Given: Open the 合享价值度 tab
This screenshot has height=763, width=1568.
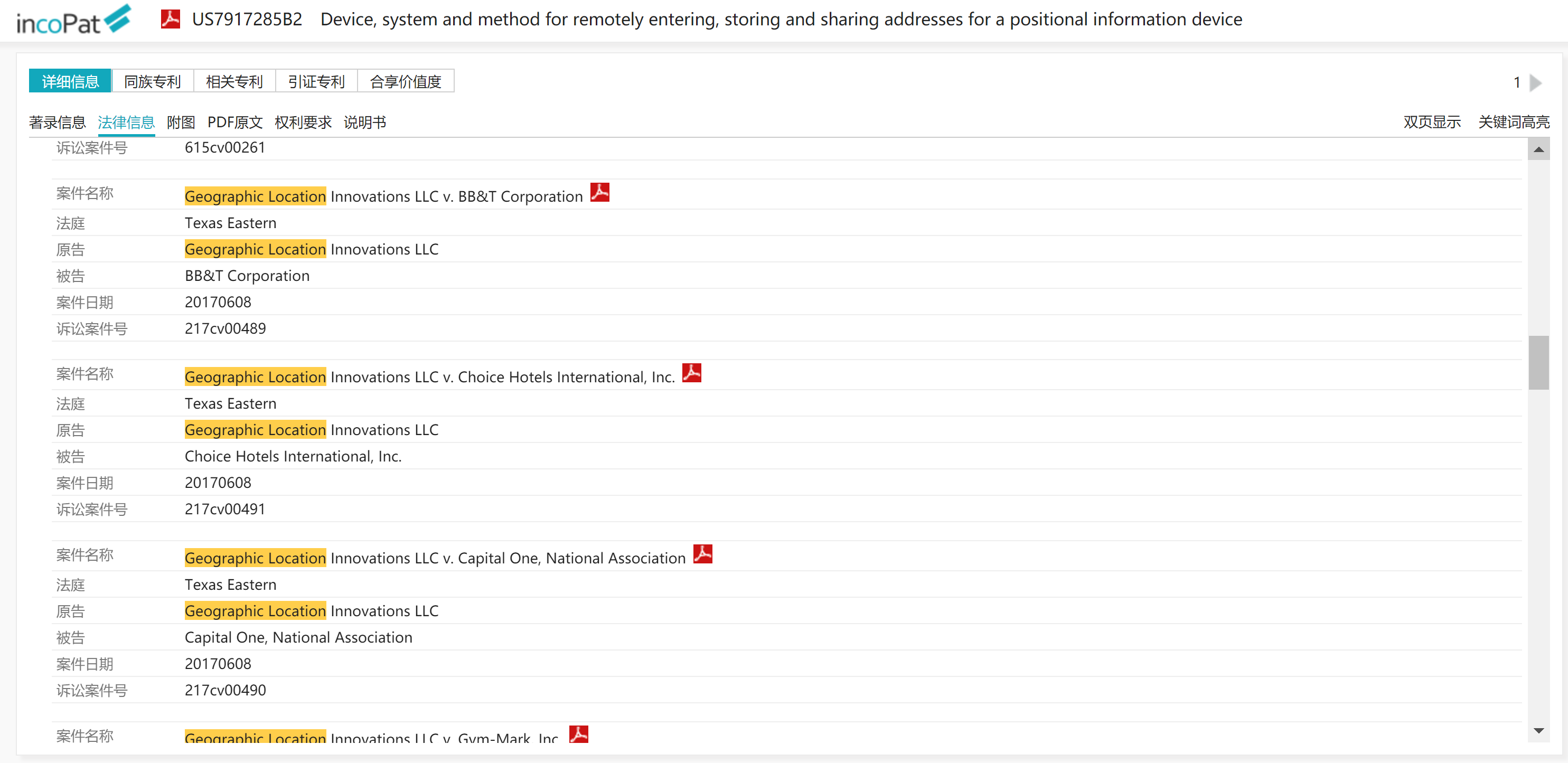Looking at the screenshot, I should [x=406, y=81].
